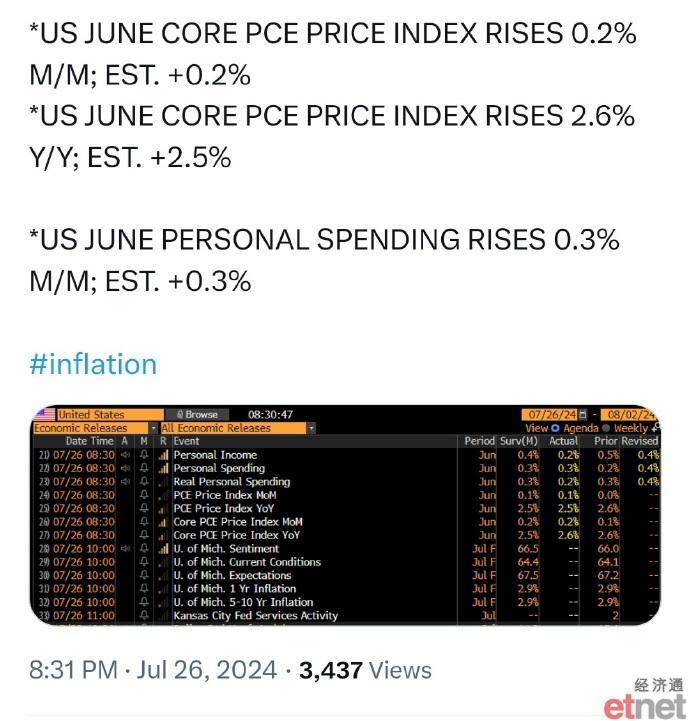Click the Surv(M) column header
The height and width of the screenshot is (721, 690).
click(519, 441)
